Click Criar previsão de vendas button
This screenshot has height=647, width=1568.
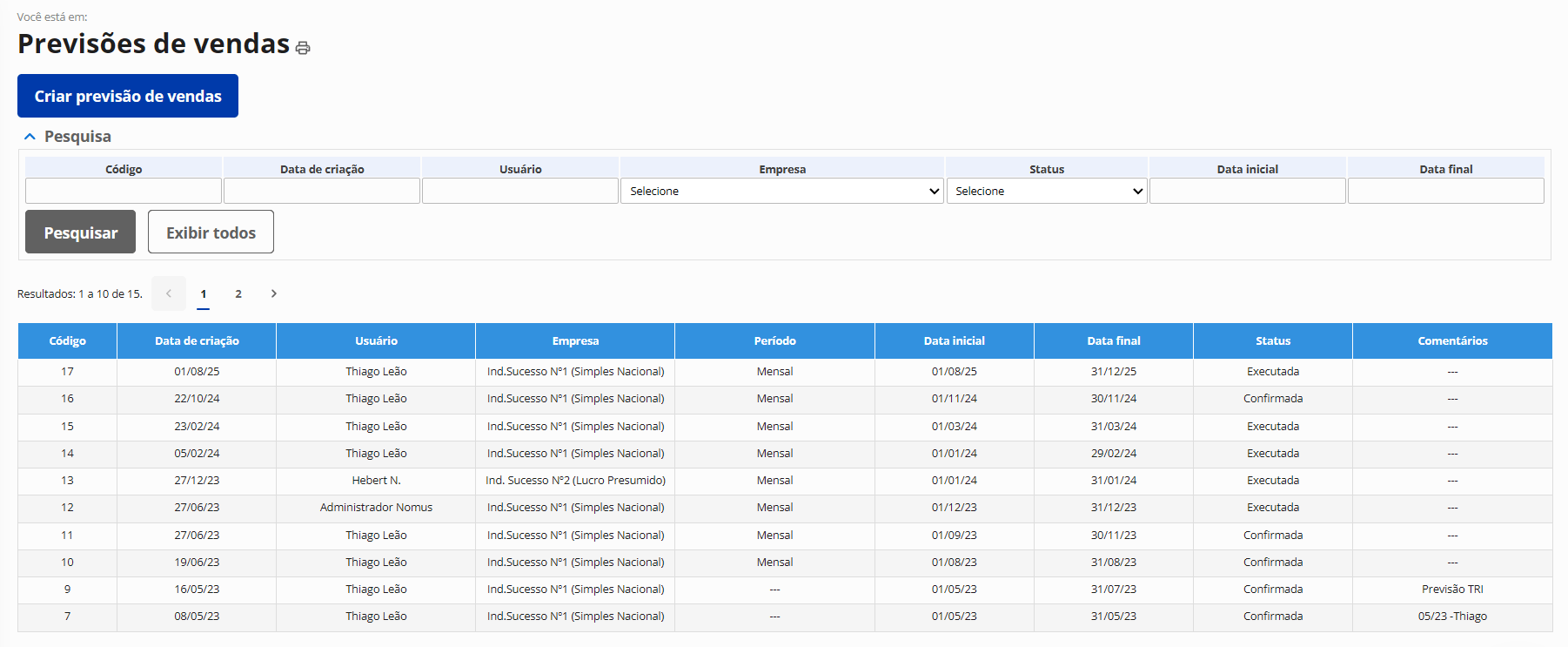point(128,96)
